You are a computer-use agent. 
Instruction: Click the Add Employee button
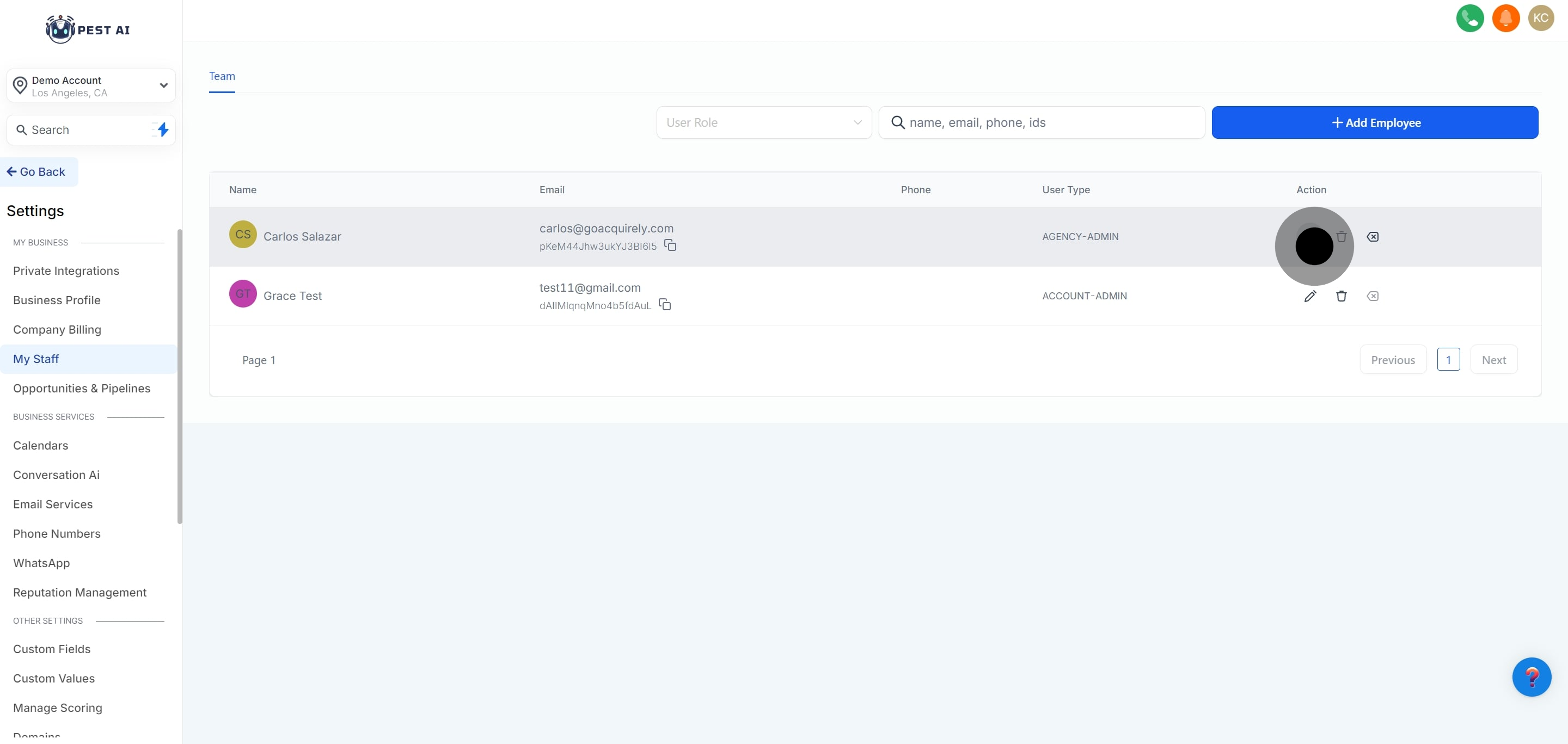pos(1374,123)
